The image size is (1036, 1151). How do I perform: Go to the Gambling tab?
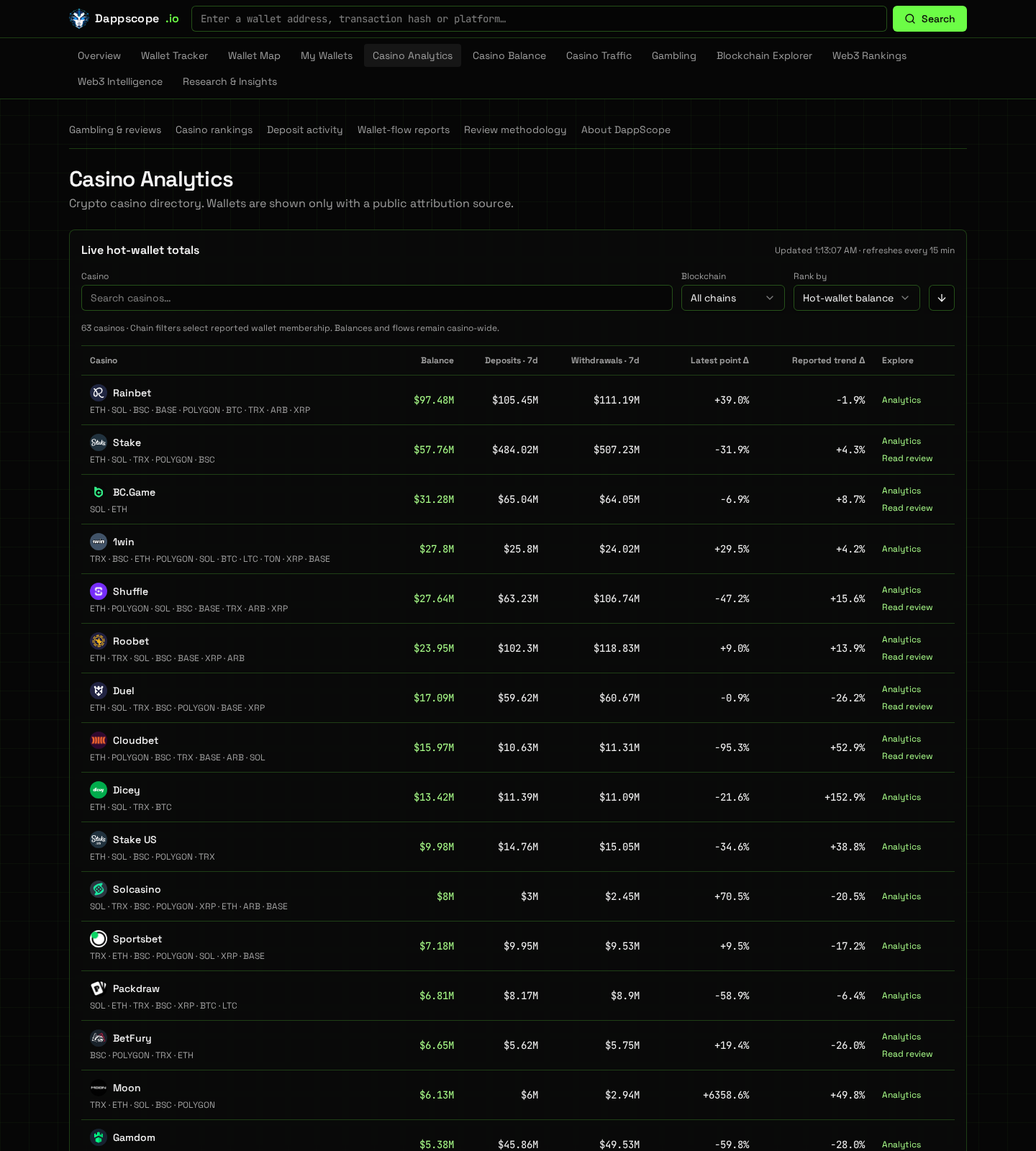(674, 55)
